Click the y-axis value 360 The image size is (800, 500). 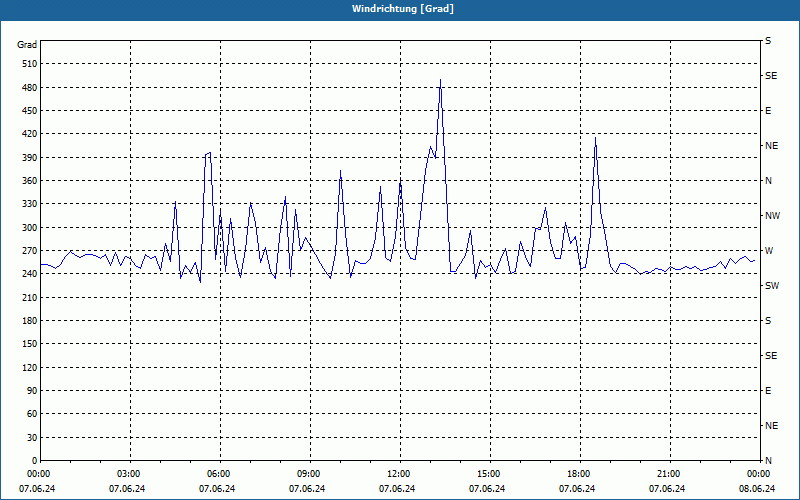[x=30, y=181]
